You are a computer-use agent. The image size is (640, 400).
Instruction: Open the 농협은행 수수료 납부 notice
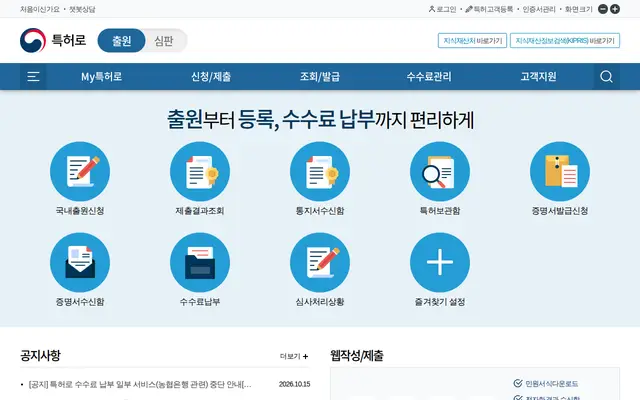[140, 384]
